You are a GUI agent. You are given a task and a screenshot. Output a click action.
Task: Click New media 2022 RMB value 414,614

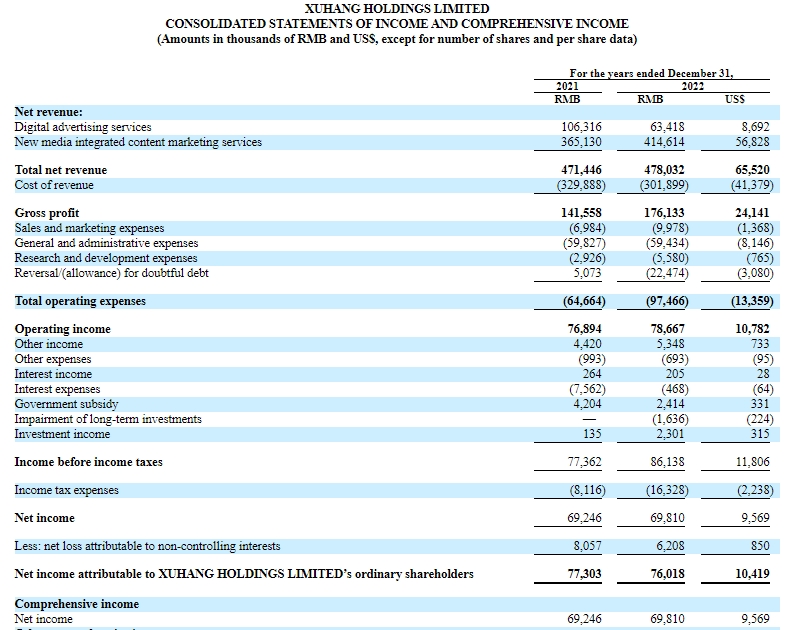(x=664, y=142)
